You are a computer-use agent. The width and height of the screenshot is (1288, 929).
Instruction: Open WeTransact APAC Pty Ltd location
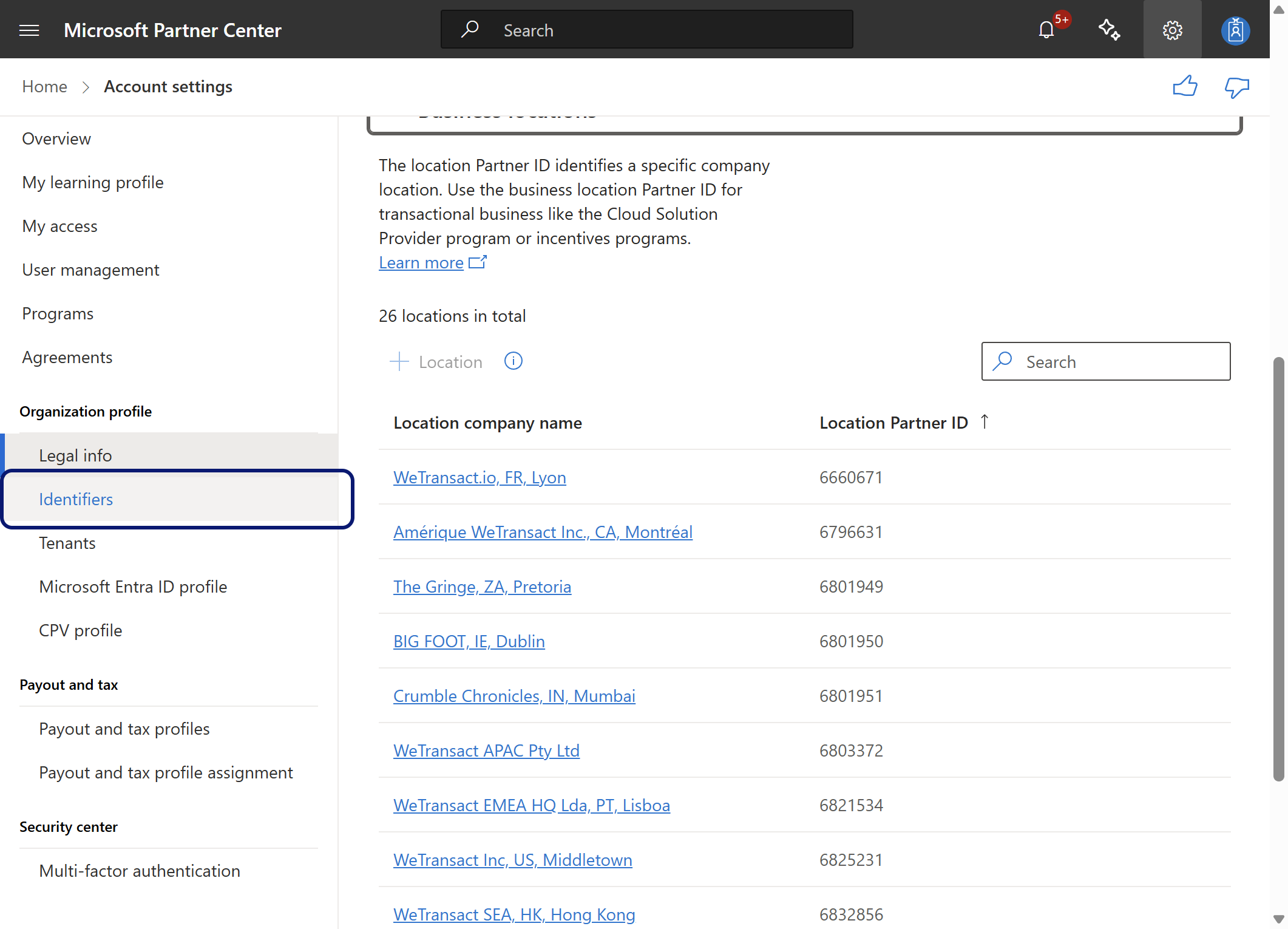pyautogui.click(x=486, y=750)
